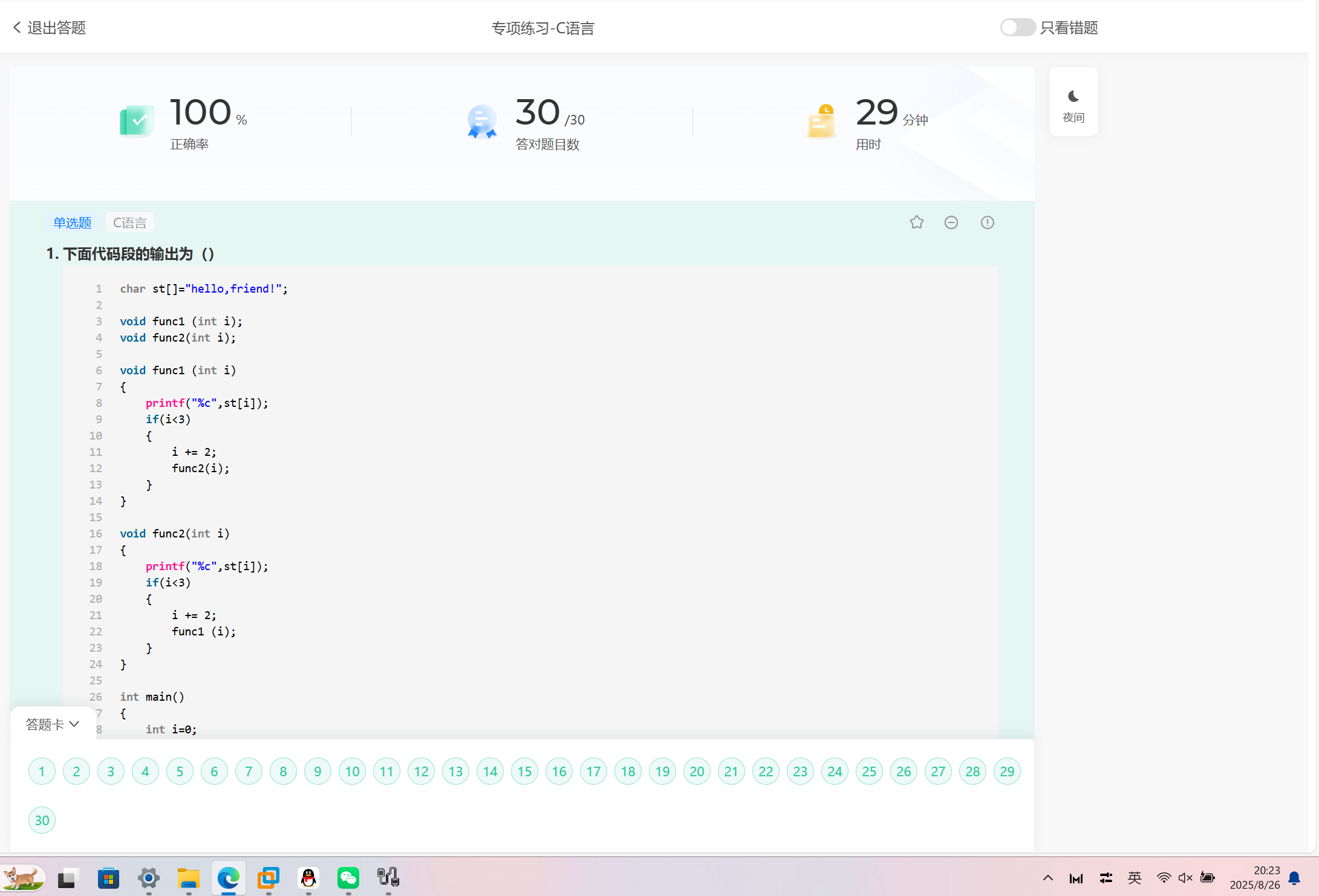Image resolution: width=1319 pixels, height=896 pixels.
Task: Open Task View in the taskbar
Action: 68,878
